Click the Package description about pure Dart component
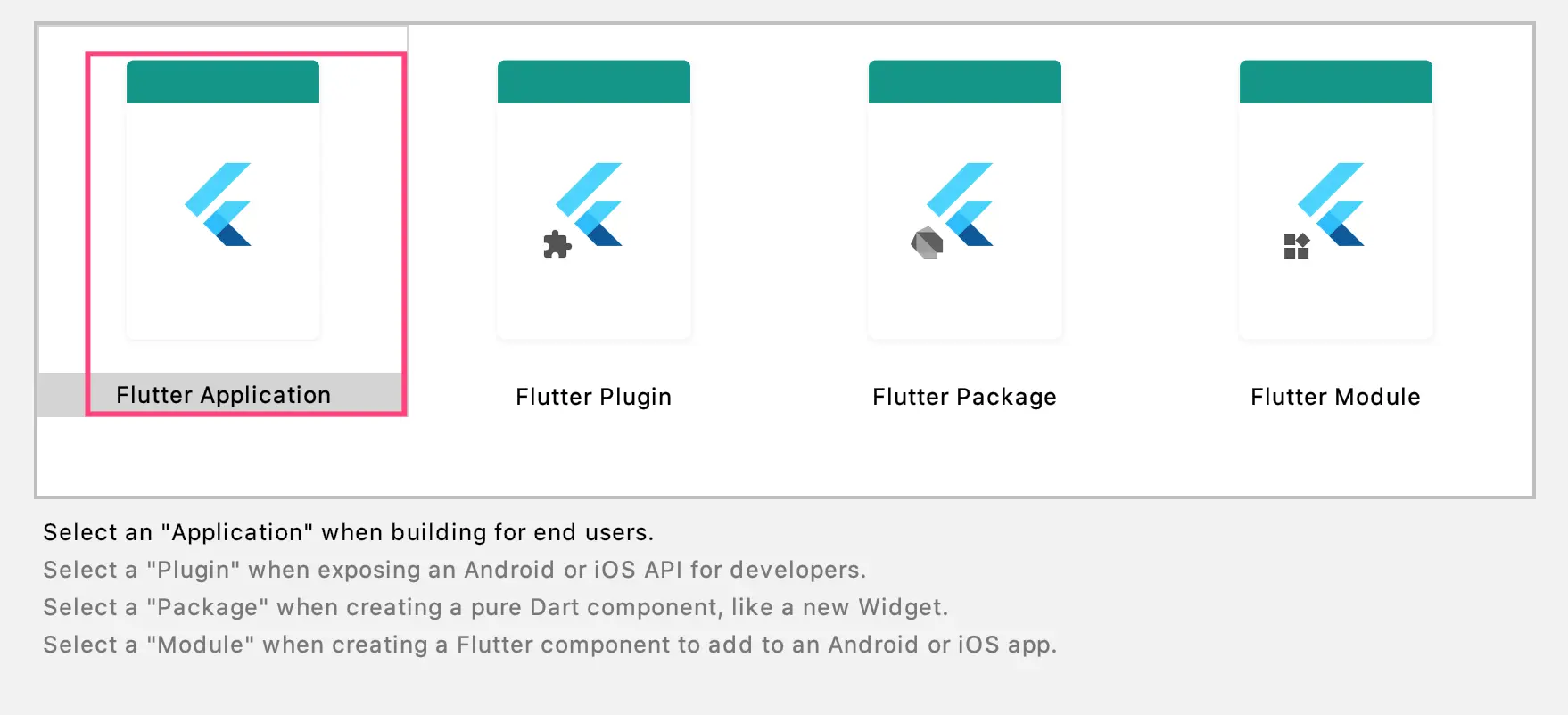The height and width of the screenshot is (715, 1568). [496, 607]
